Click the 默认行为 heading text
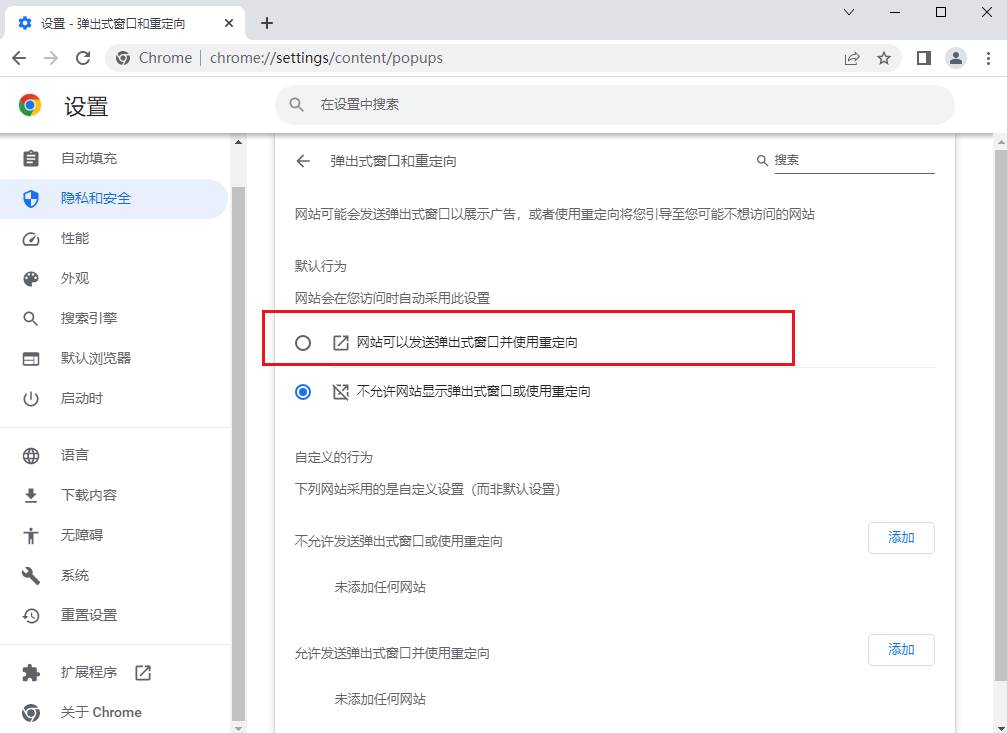The height and width of the screenshot is (733, 1007). (x=320, y=267)
